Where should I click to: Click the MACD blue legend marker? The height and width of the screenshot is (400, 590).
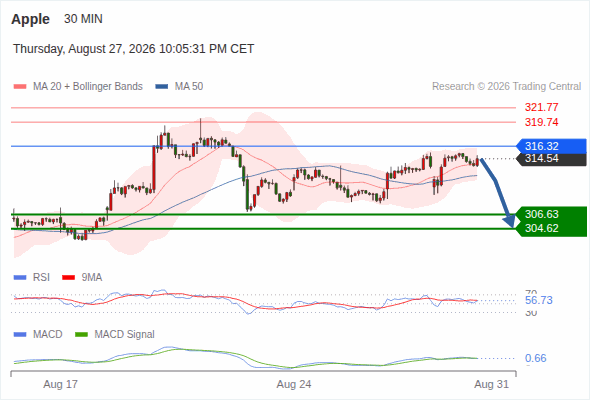[20, 335]
